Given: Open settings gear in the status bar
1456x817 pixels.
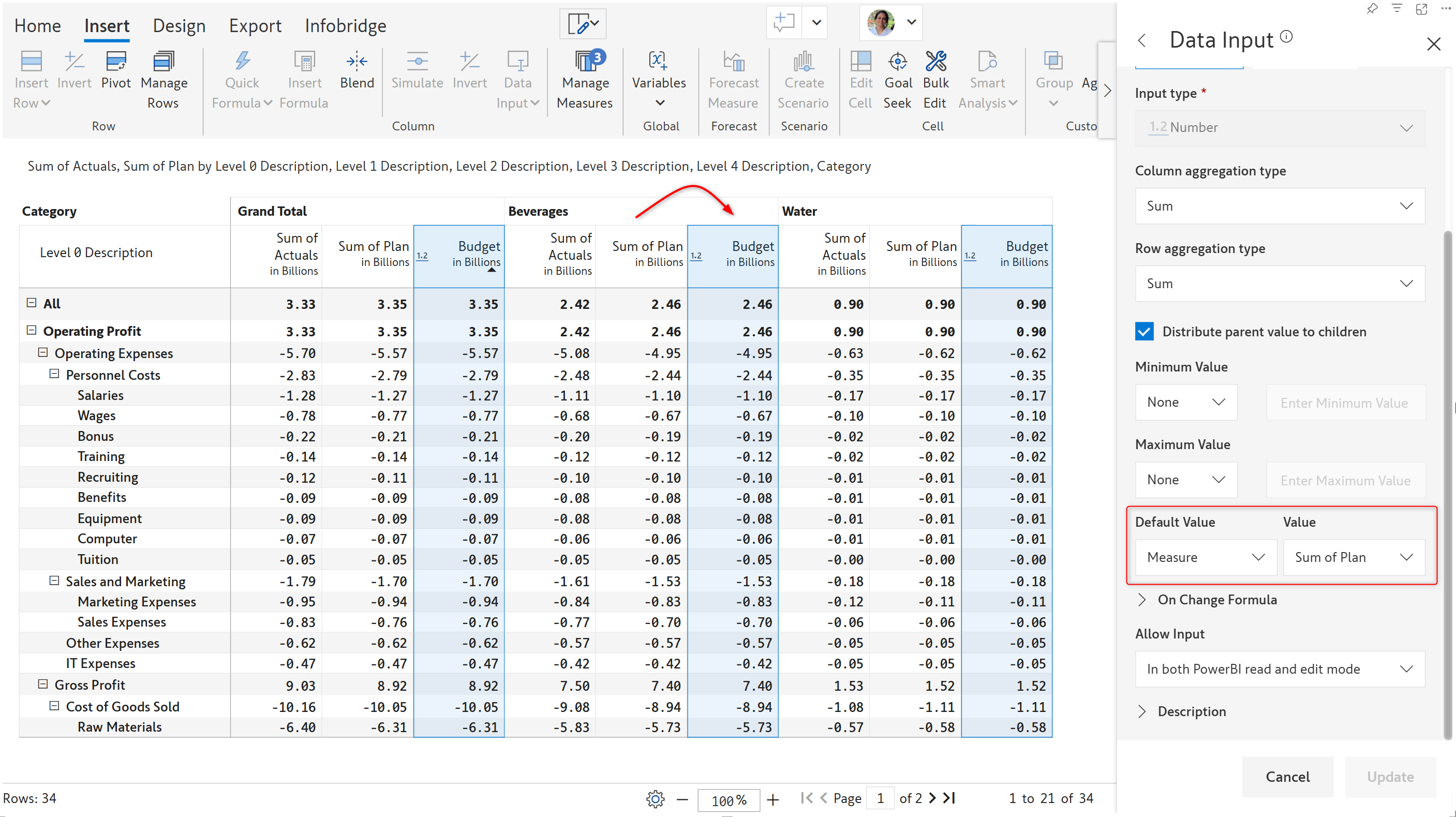Looking at the screenshot, I should pos(655,799).
